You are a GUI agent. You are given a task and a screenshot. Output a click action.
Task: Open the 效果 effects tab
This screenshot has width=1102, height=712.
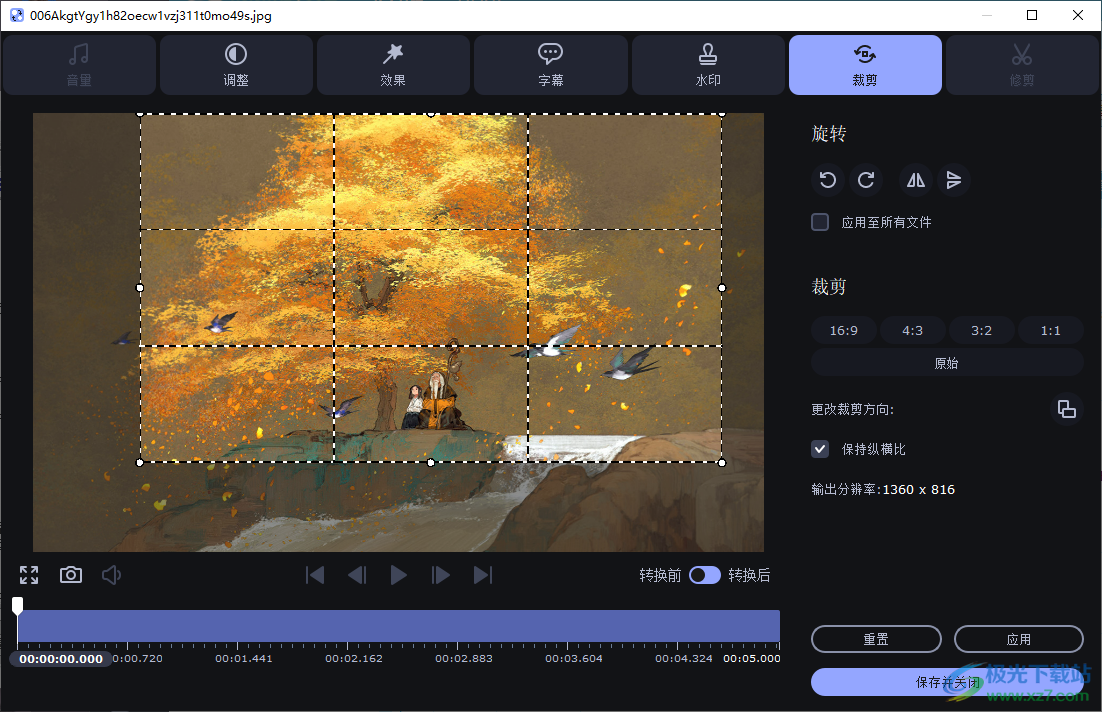point(393,65)
